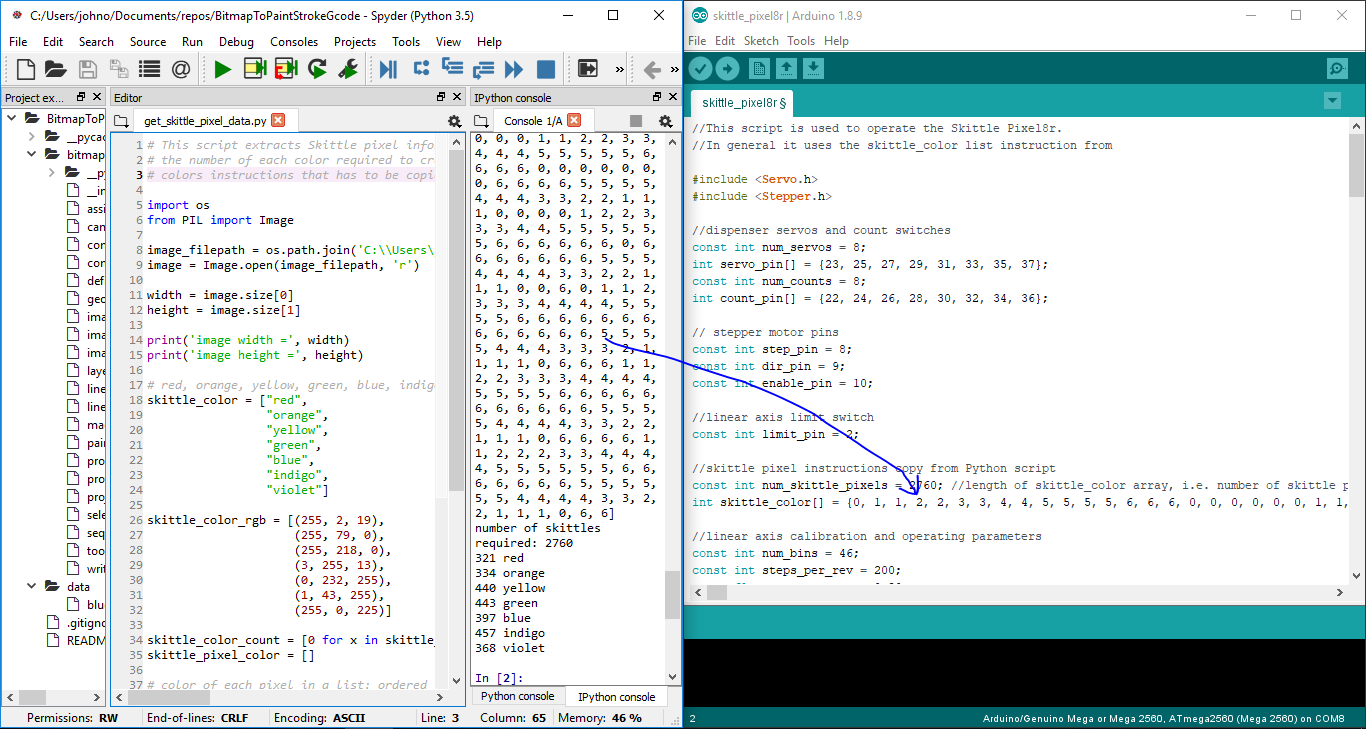Run cell and advance icon
The image size is (1366, 729).
click(286, 69)
